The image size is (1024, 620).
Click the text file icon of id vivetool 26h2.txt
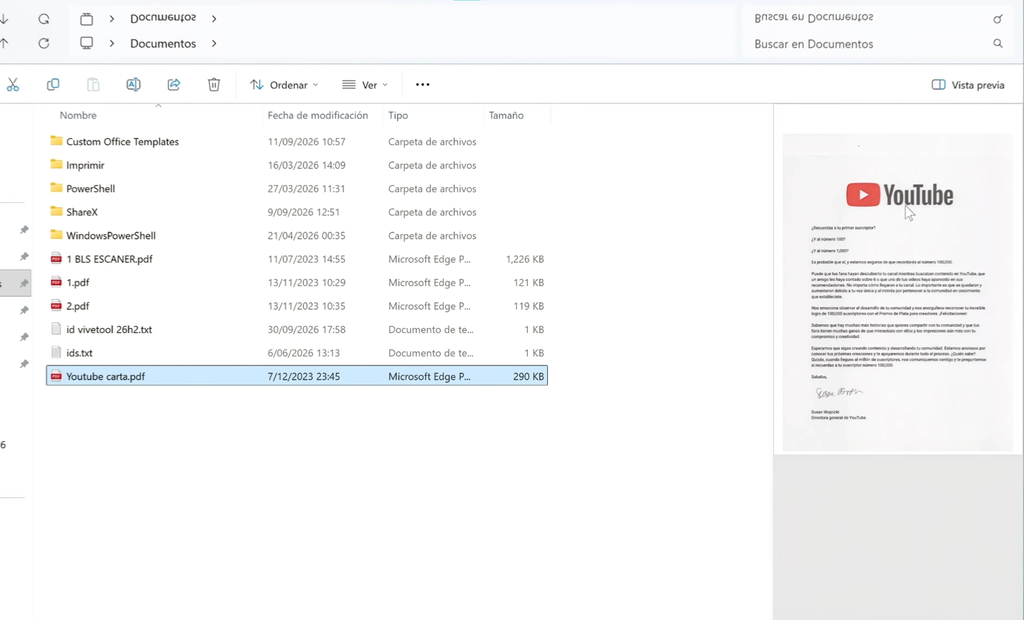click(56, 329)
